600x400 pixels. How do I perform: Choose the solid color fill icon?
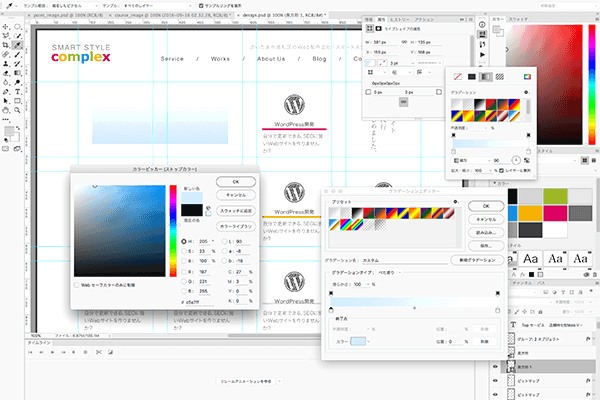[x=473, y=76]
